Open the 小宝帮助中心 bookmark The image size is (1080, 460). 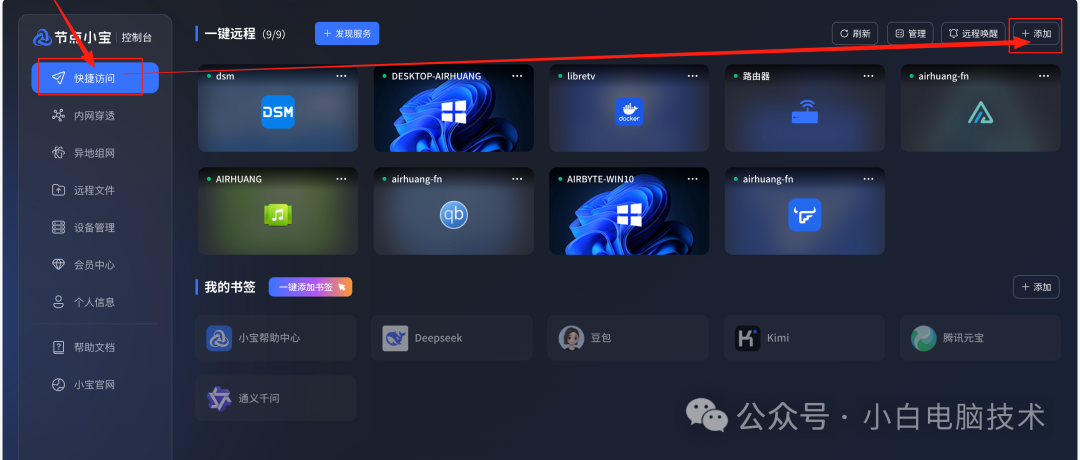tap(276, 338)
